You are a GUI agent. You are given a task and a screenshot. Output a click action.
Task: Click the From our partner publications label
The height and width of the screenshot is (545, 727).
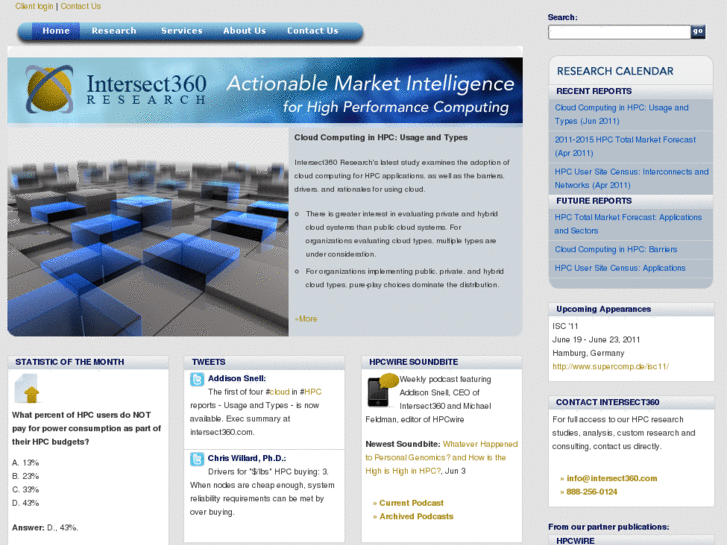click(608, 527)
